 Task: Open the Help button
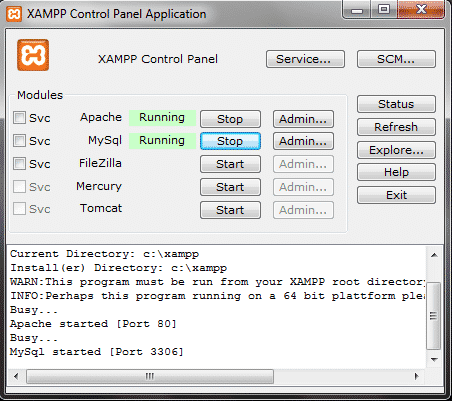click(x=396, y=172)
